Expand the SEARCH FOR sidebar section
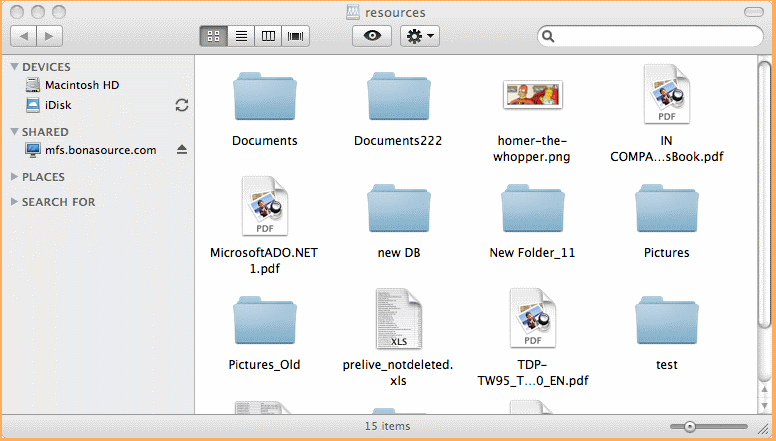Viewport: 776px width, 441px height. click(x=14, y=202)
